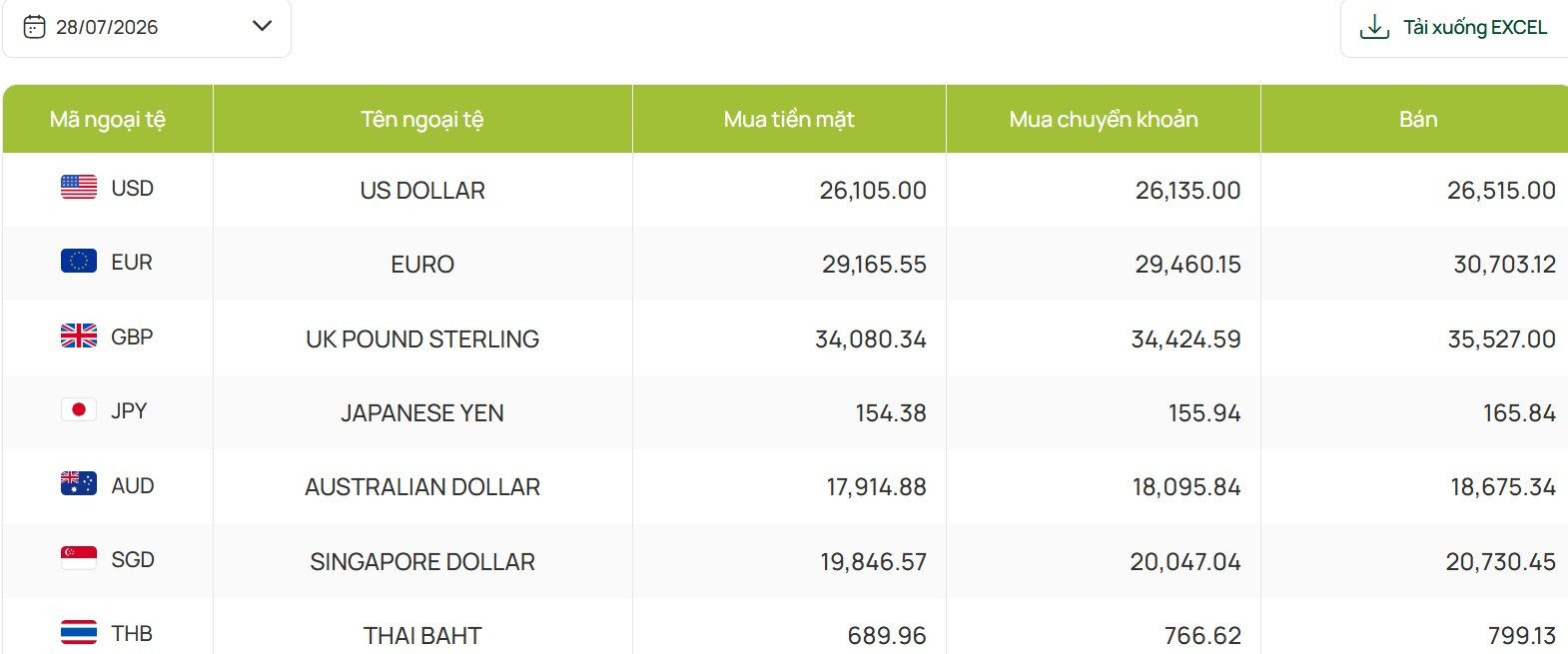Screen dimensions: 1568x654
Task: Select the US DOLLAR row name
Action: click(422, 190)
